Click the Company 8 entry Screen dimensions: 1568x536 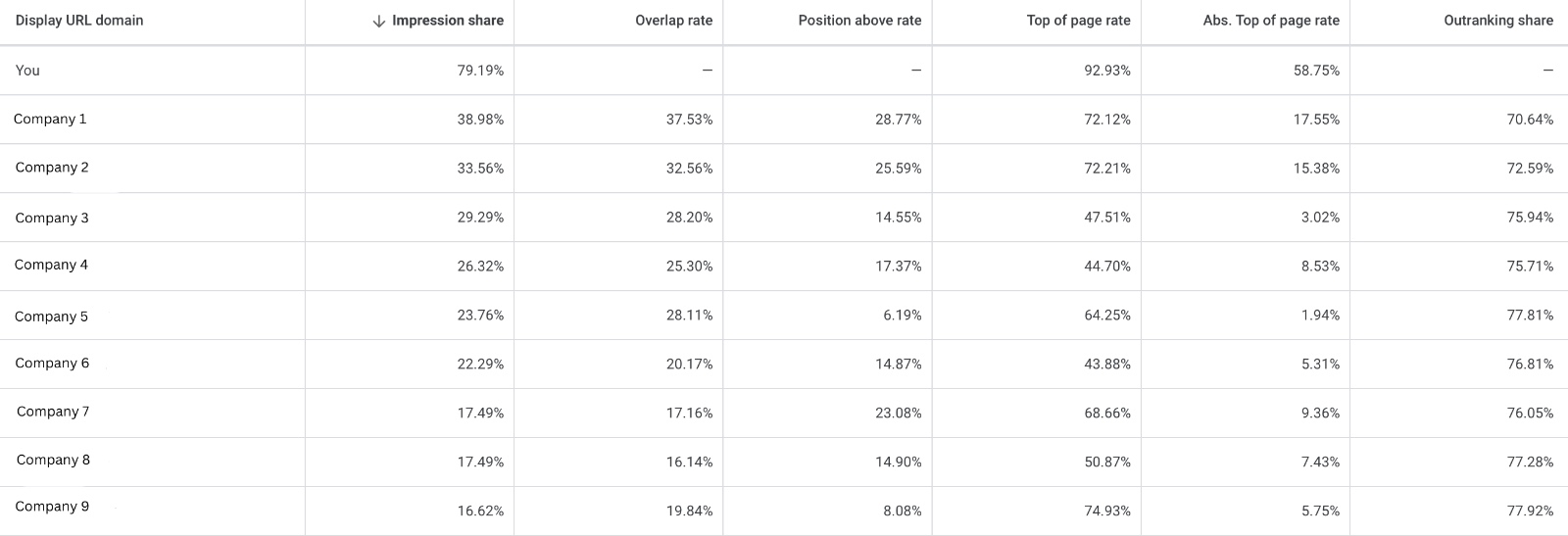coord(53,460)
